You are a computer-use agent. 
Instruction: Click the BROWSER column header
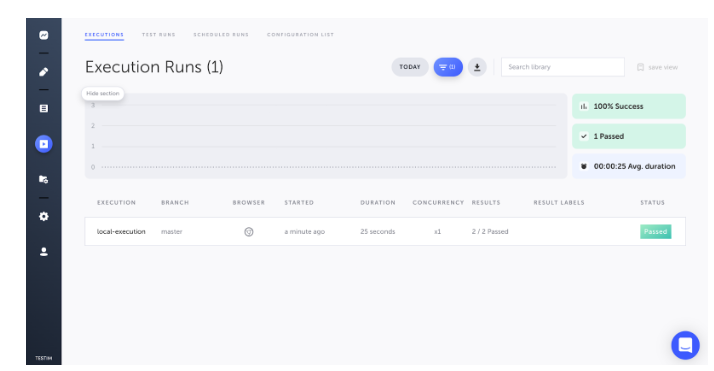coord(249,203)
